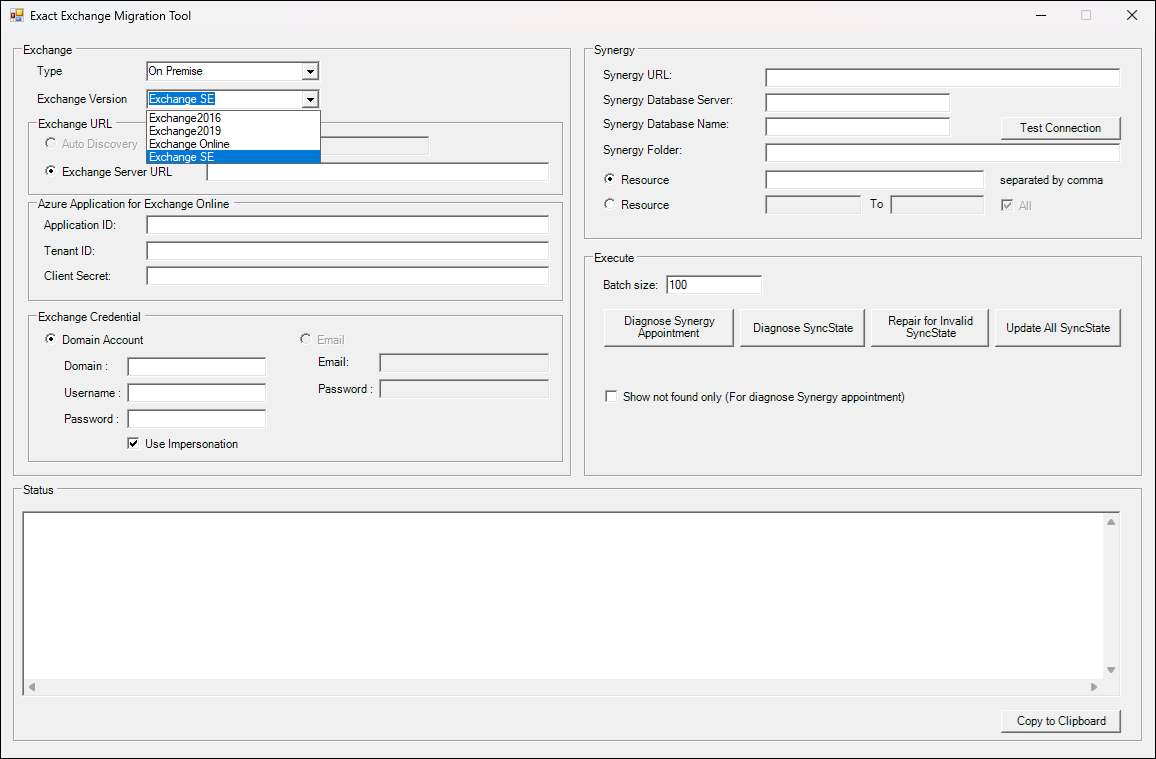Click Repair for Invalid SyncState
Screen dimensions: 1156x759
point(930,328)
